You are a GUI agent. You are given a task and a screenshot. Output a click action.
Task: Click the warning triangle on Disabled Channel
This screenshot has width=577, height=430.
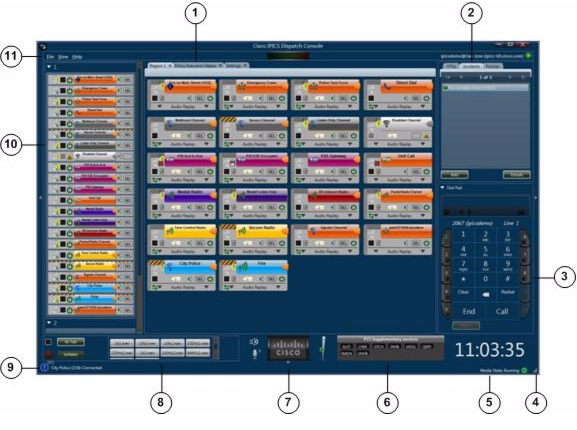coord(426,136)
